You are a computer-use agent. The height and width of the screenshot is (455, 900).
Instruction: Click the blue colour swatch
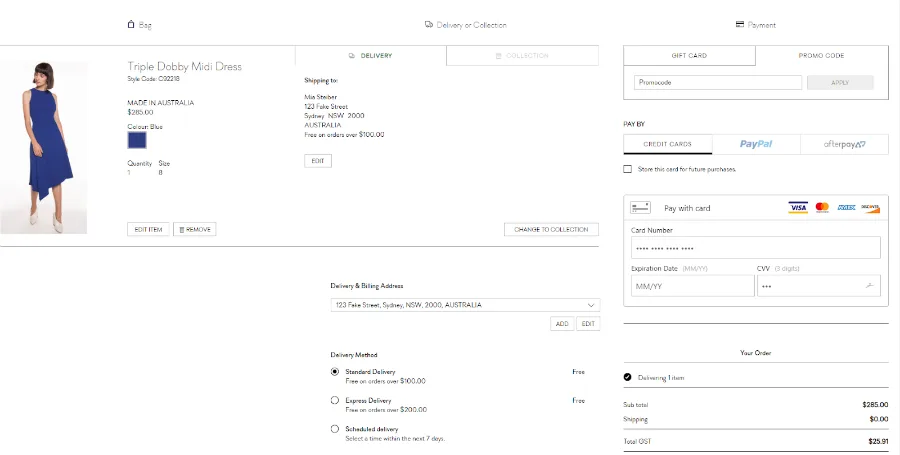pos(137,141)
